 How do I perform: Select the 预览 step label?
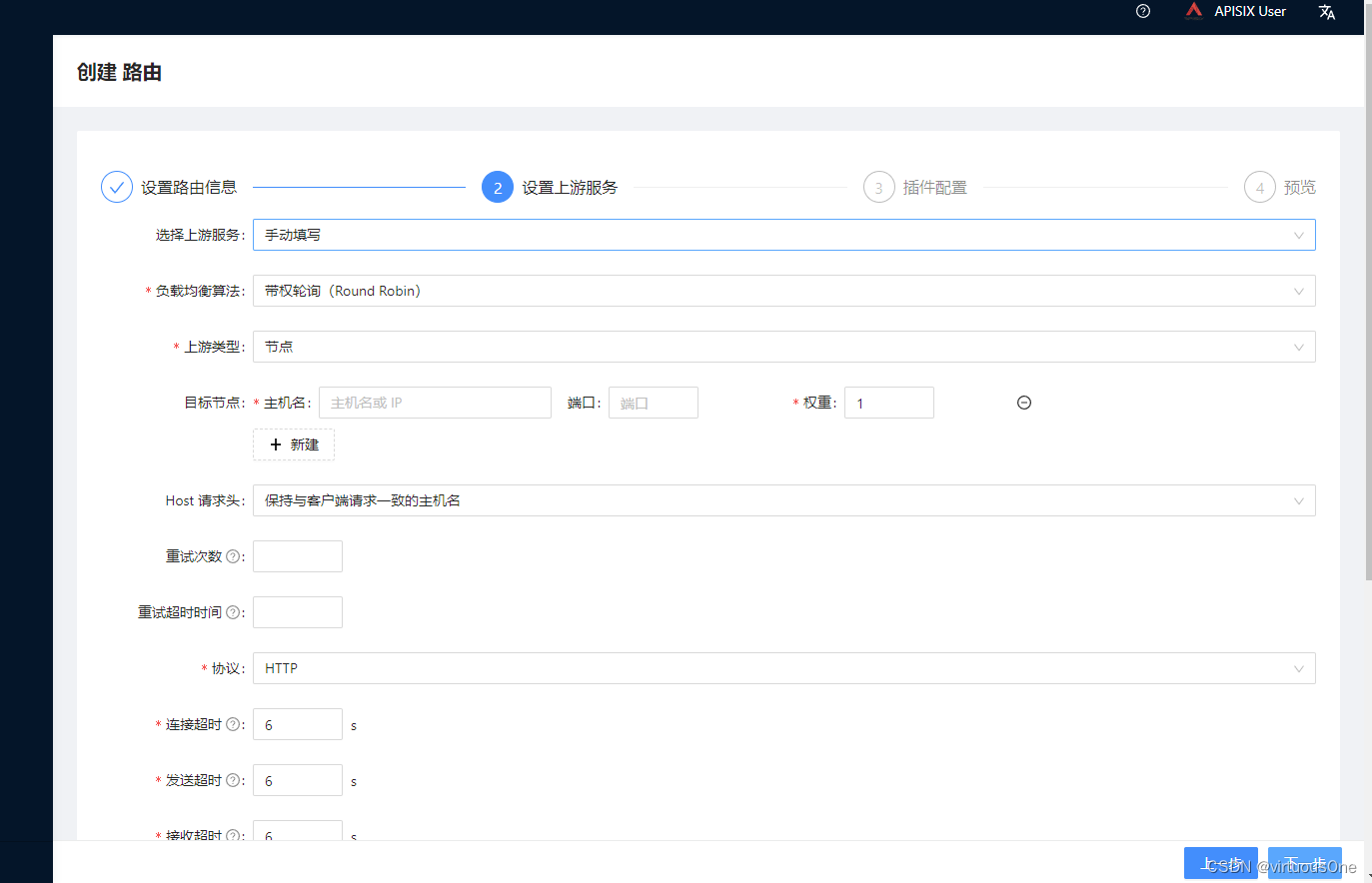(1300, 187)
